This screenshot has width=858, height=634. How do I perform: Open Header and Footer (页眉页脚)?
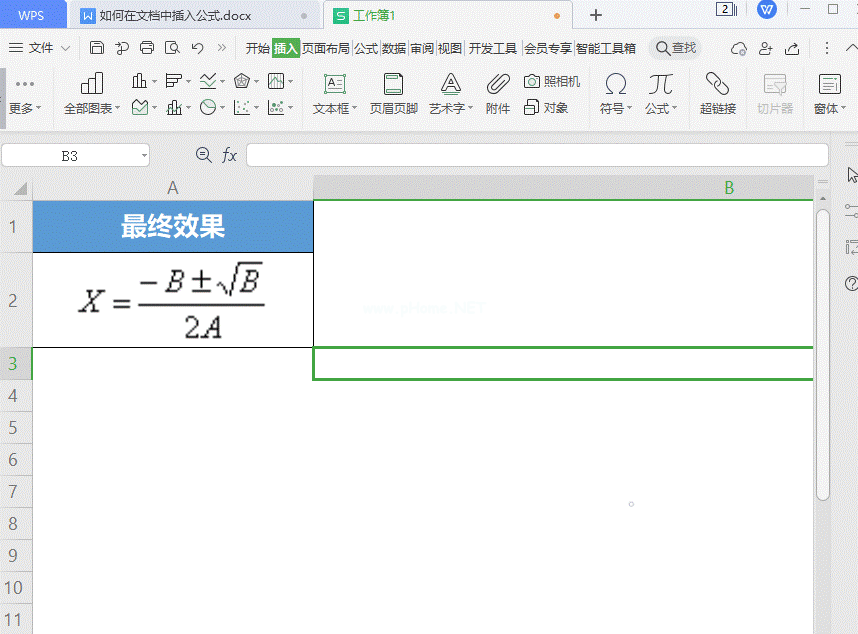coord(393,94)
